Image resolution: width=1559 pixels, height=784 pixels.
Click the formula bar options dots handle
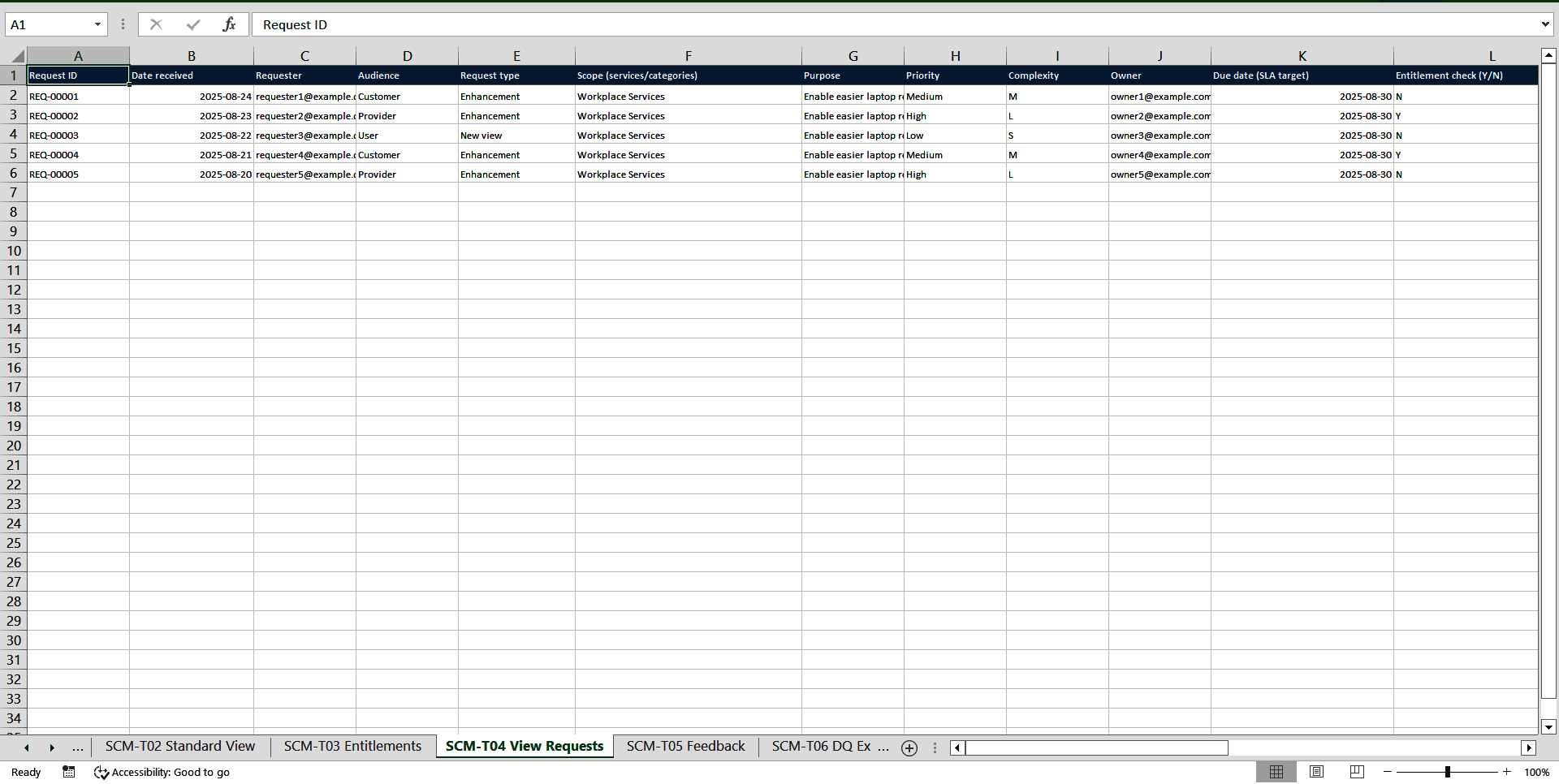[123, 24]
